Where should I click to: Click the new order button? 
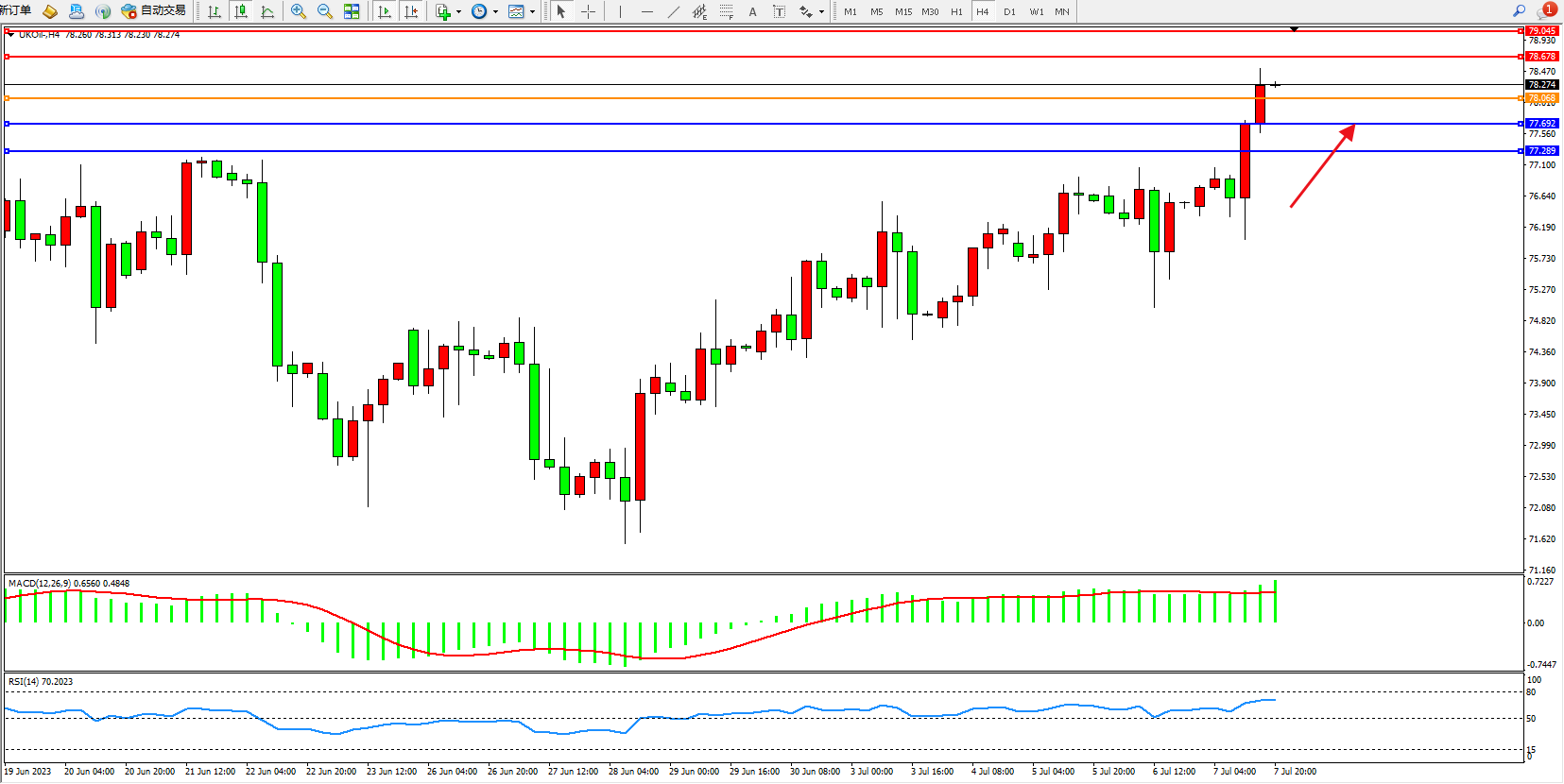tap(15, 10)
